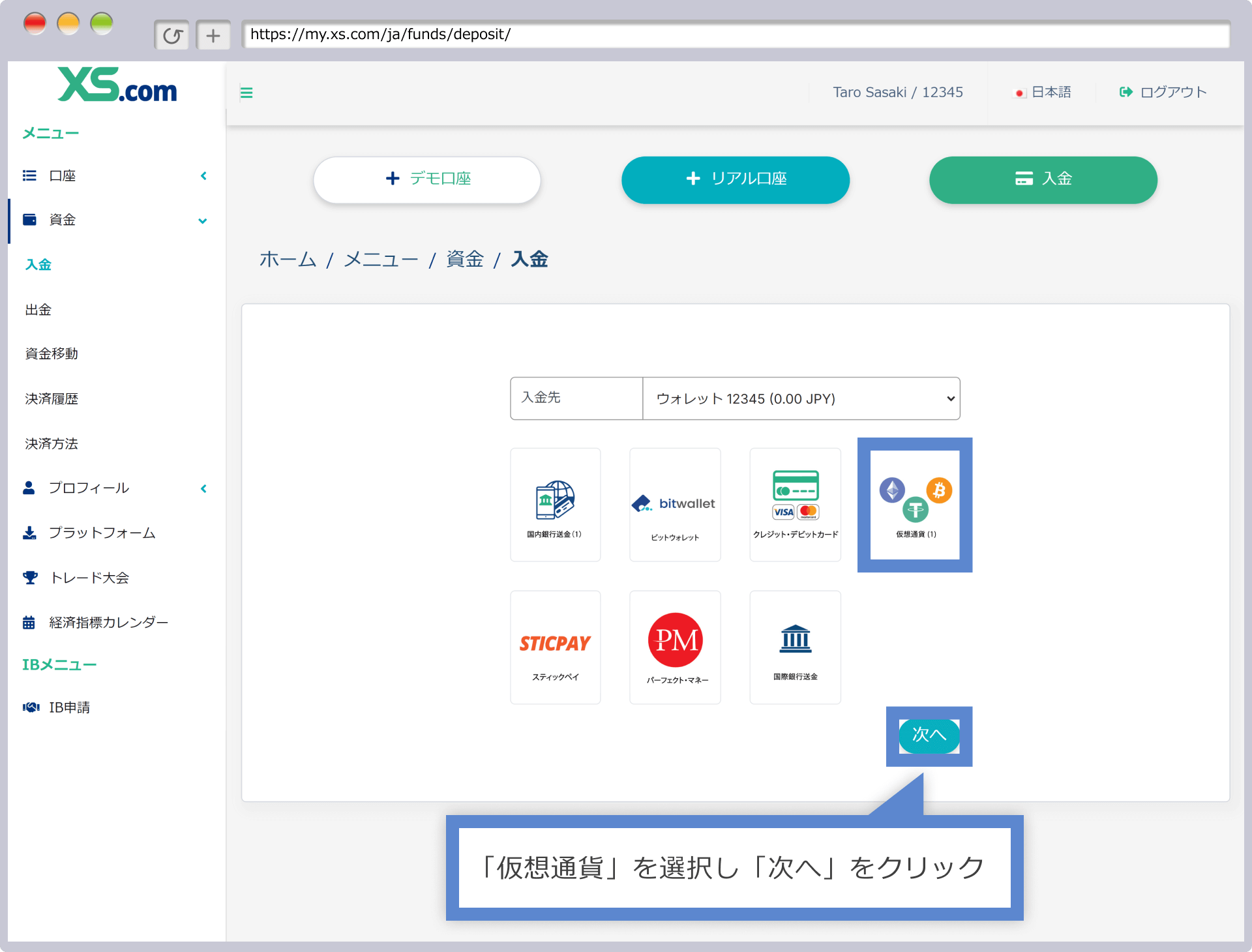The width and height of the screenshot is (1252, 952).
Task: Open トレード大会 menu item
Action: [x=89, y=578]
